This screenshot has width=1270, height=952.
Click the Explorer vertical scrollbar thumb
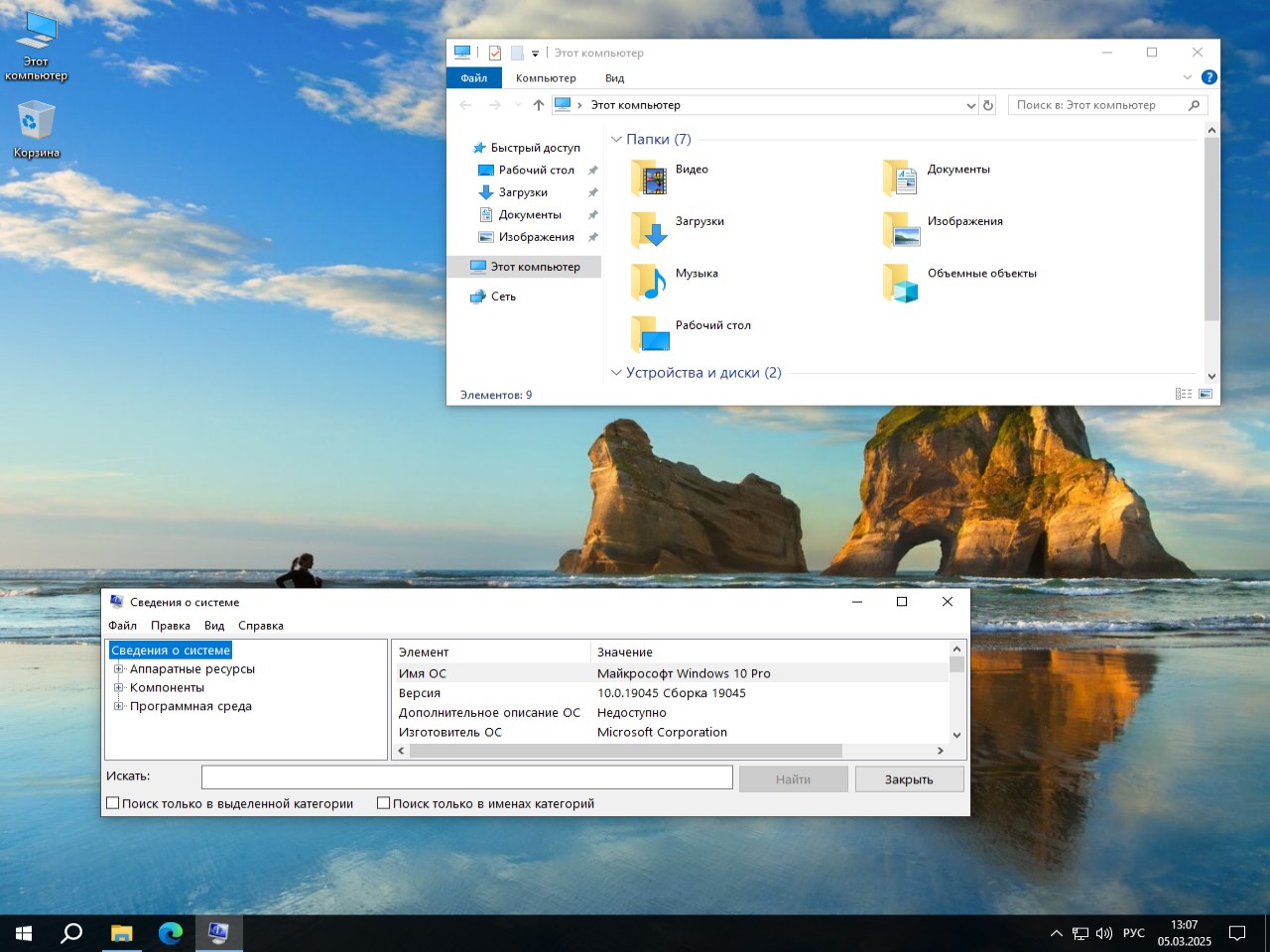click(1211, 229)
